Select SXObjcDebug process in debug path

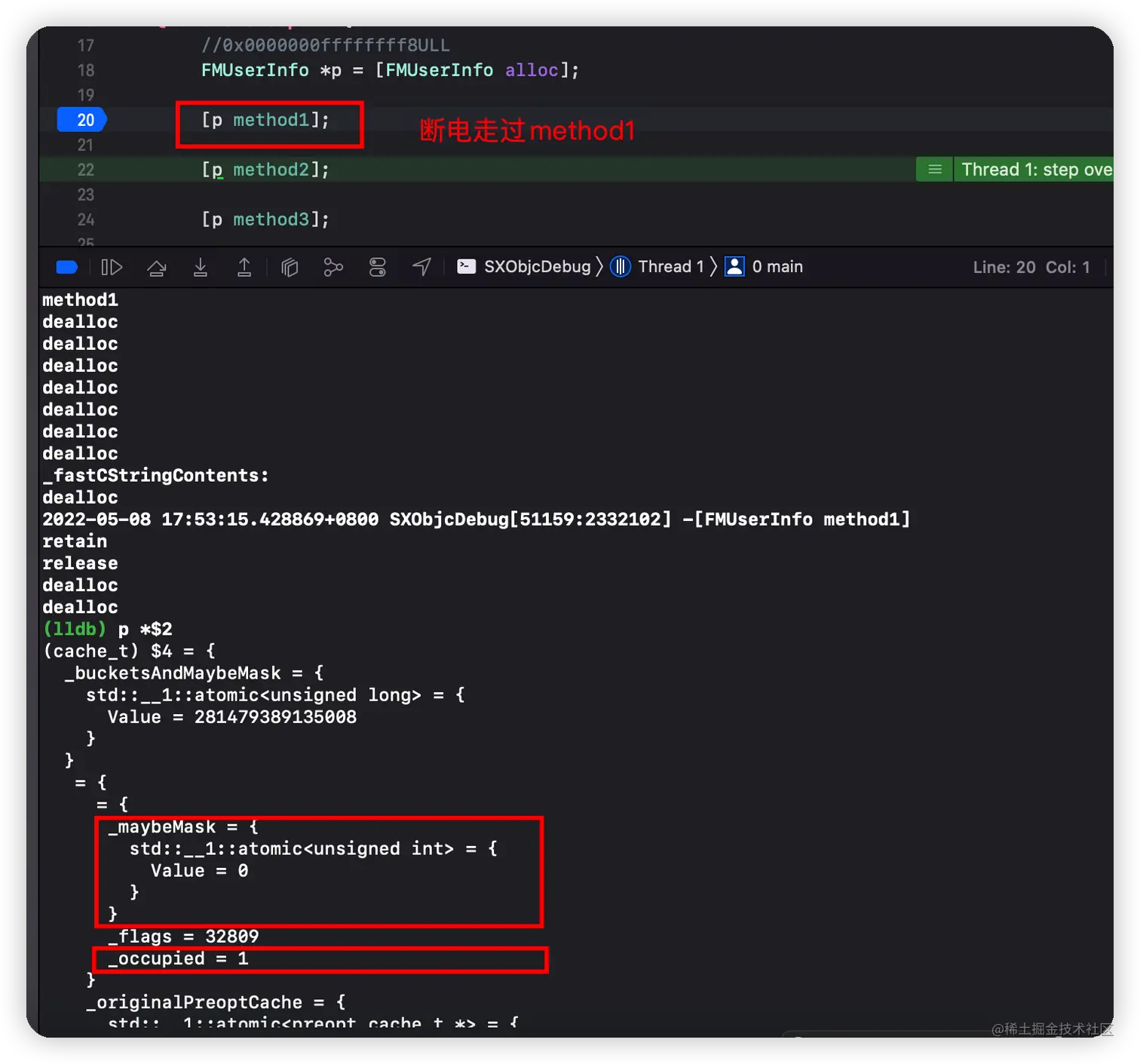tap(537, 267)
